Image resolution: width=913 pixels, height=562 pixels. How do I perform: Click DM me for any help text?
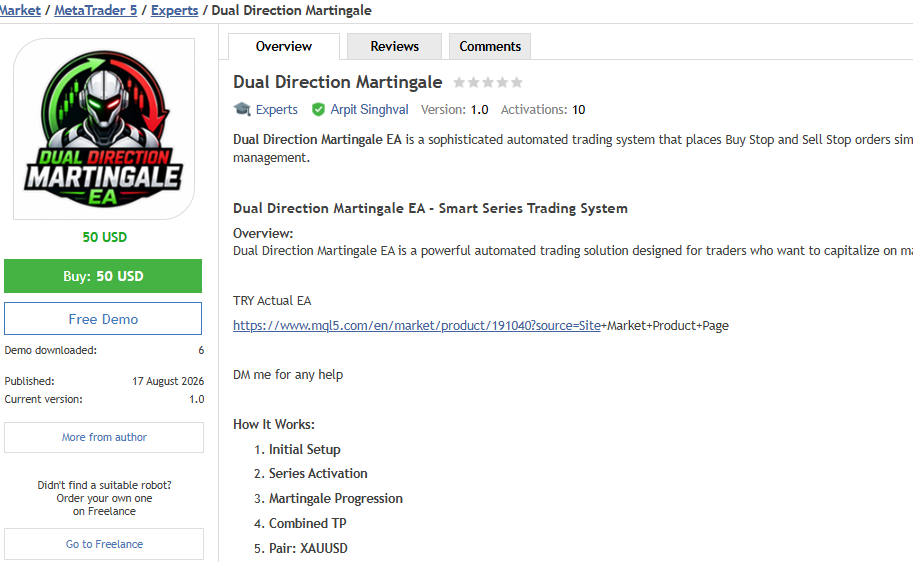pos(288,374)
